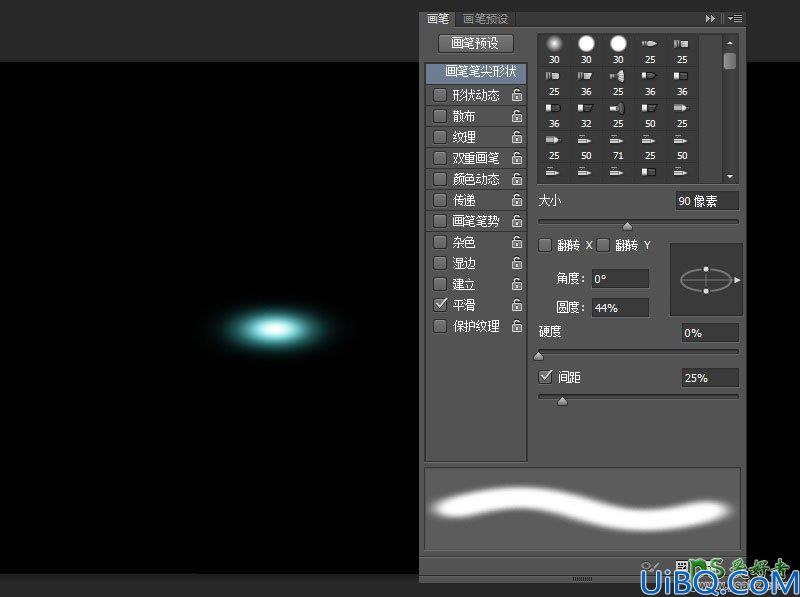Screen dimensions: 800x597
Task: Click the lock icon beside 传递
Action: 517,200
